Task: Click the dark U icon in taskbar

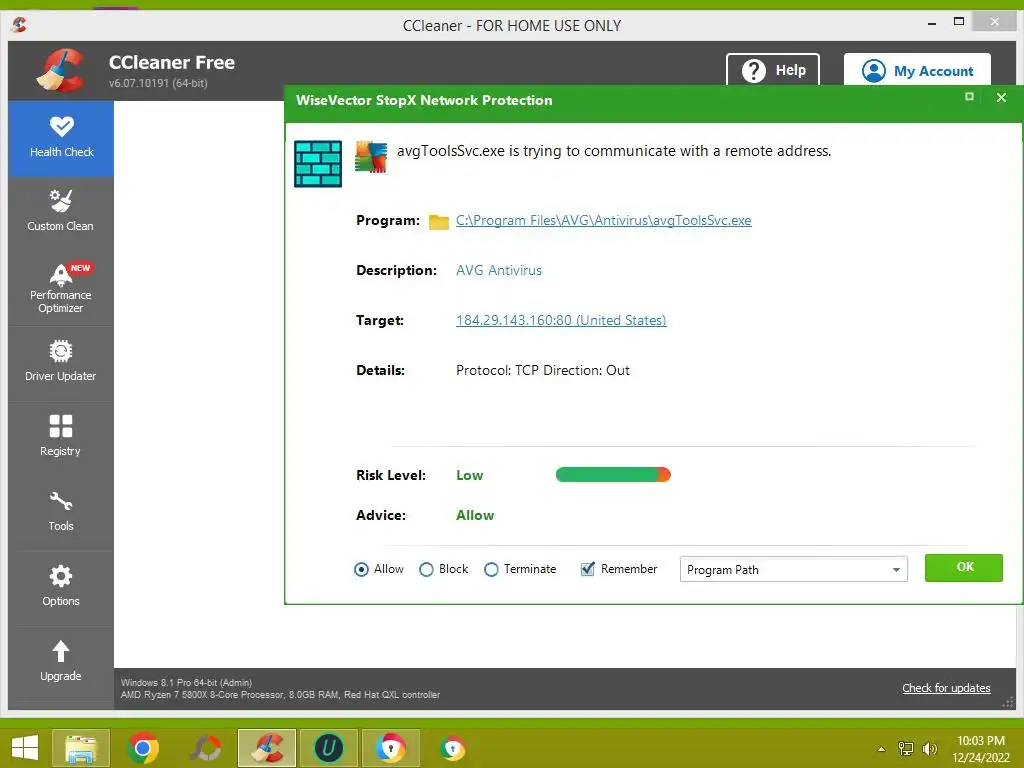Action: [x=328, y=748]
